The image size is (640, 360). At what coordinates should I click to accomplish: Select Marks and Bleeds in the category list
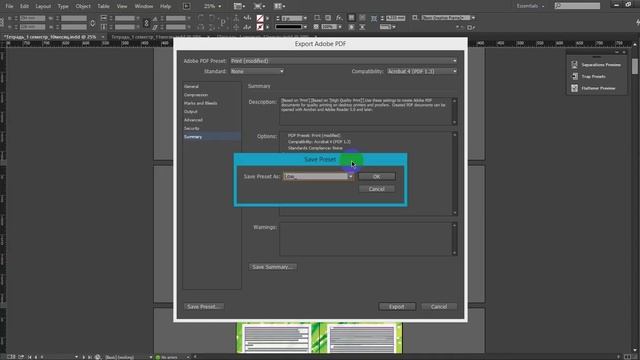coord(200,103)
